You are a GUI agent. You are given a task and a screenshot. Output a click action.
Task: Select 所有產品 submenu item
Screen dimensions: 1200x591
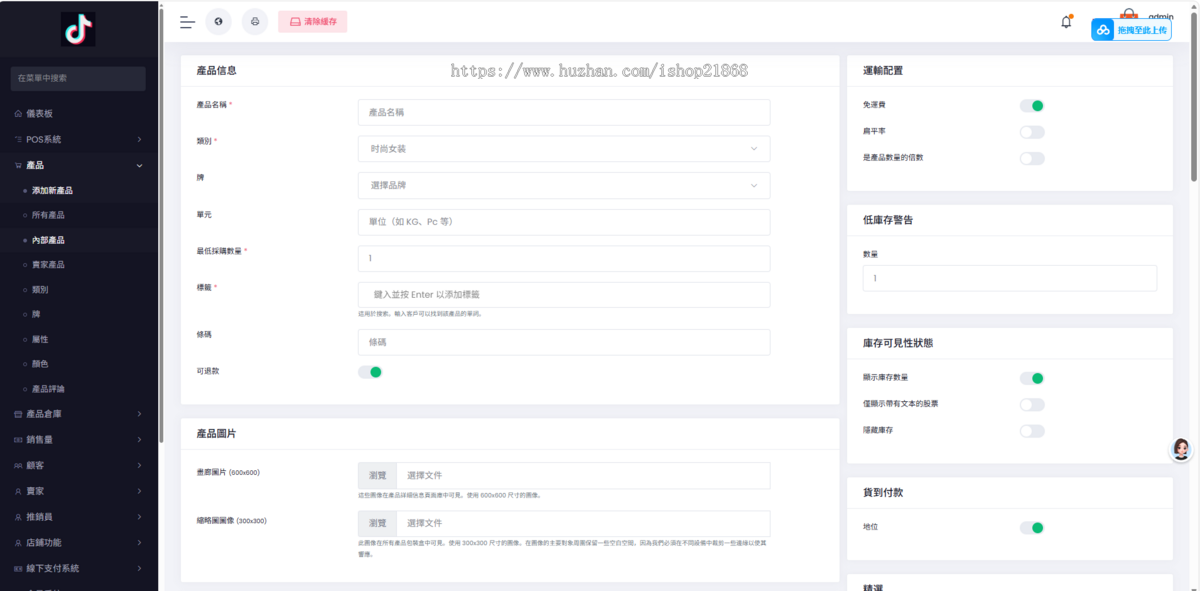pyautogui.click(x=48, y=215)
